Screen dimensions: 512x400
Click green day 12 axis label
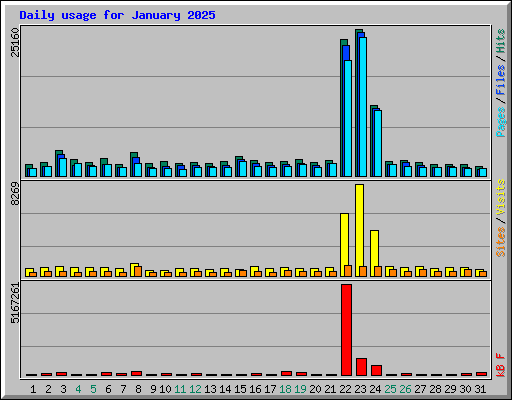(x=195, y=389)
